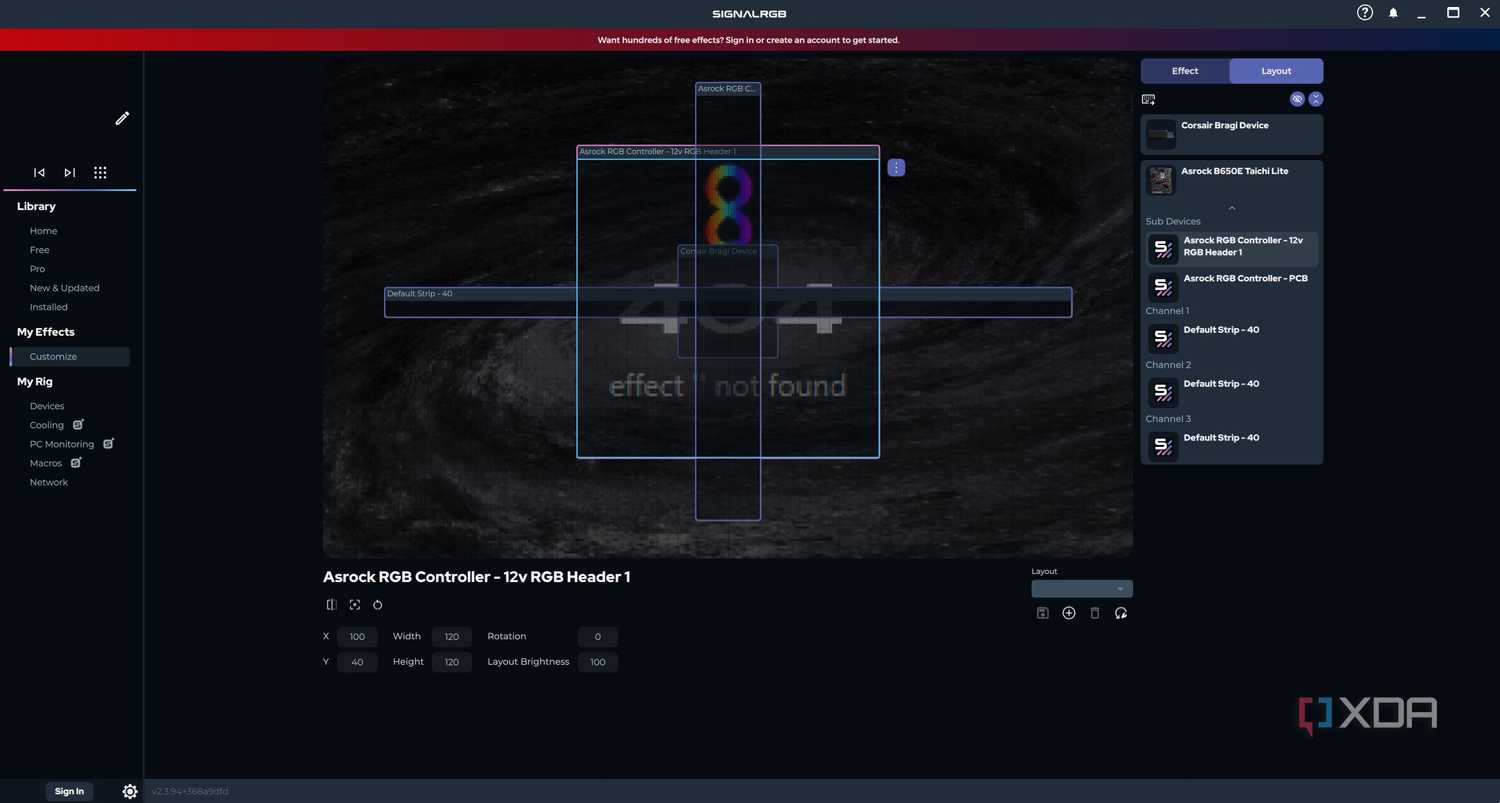Image resolution: width=1500 pixels, height=803 pixels.
Task: Click the center-fit icon under device title
Action: (x=355, y=605)
